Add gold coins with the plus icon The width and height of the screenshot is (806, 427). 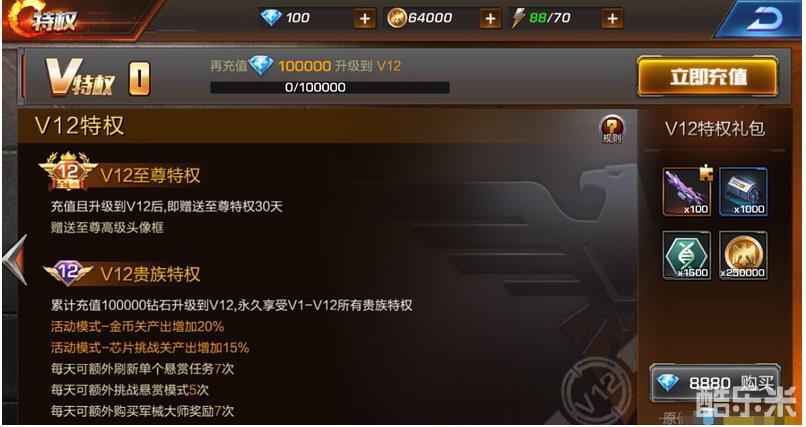pos(490,19)
